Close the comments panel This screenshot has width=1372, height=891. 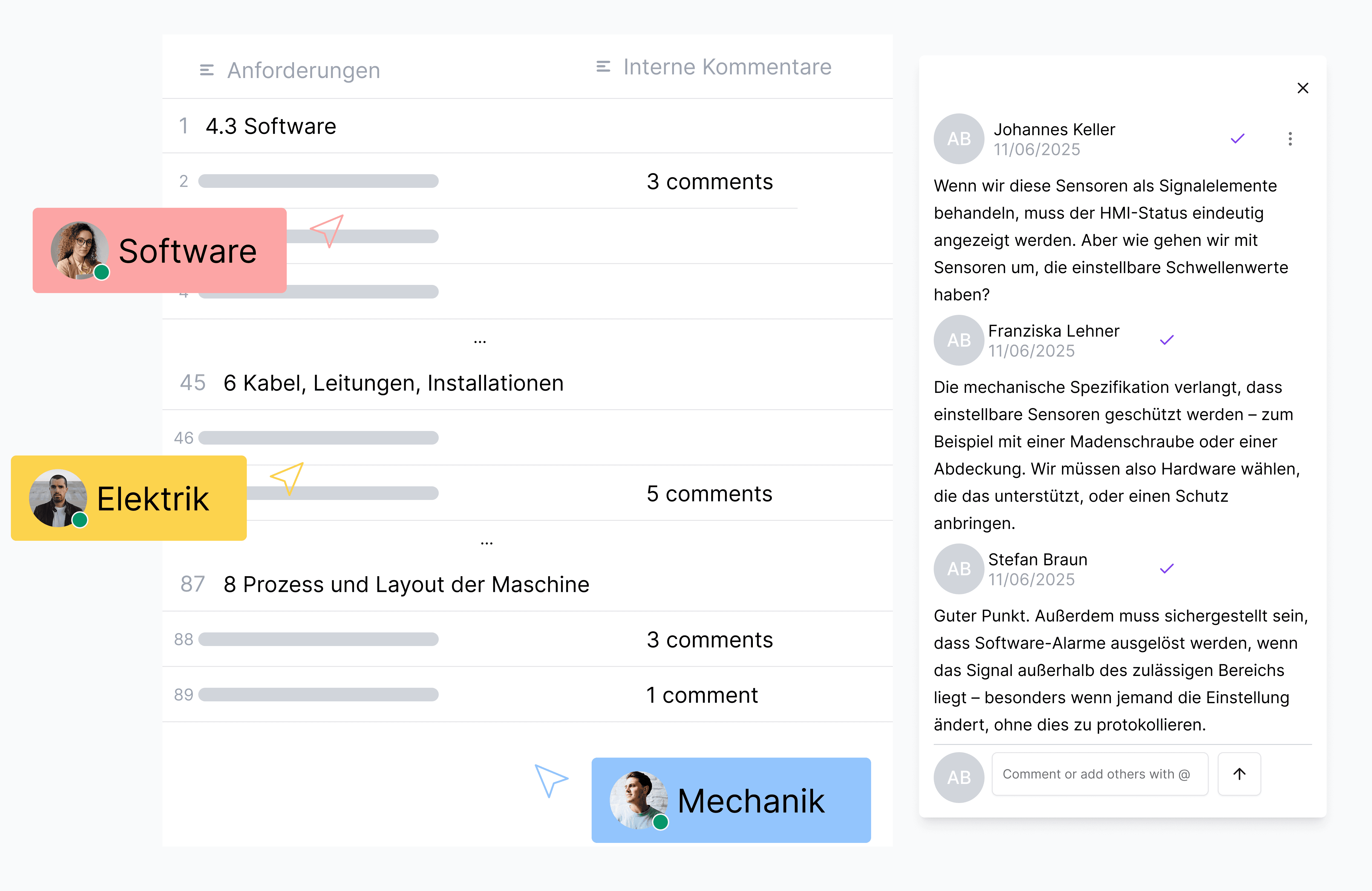point(1302,88)
